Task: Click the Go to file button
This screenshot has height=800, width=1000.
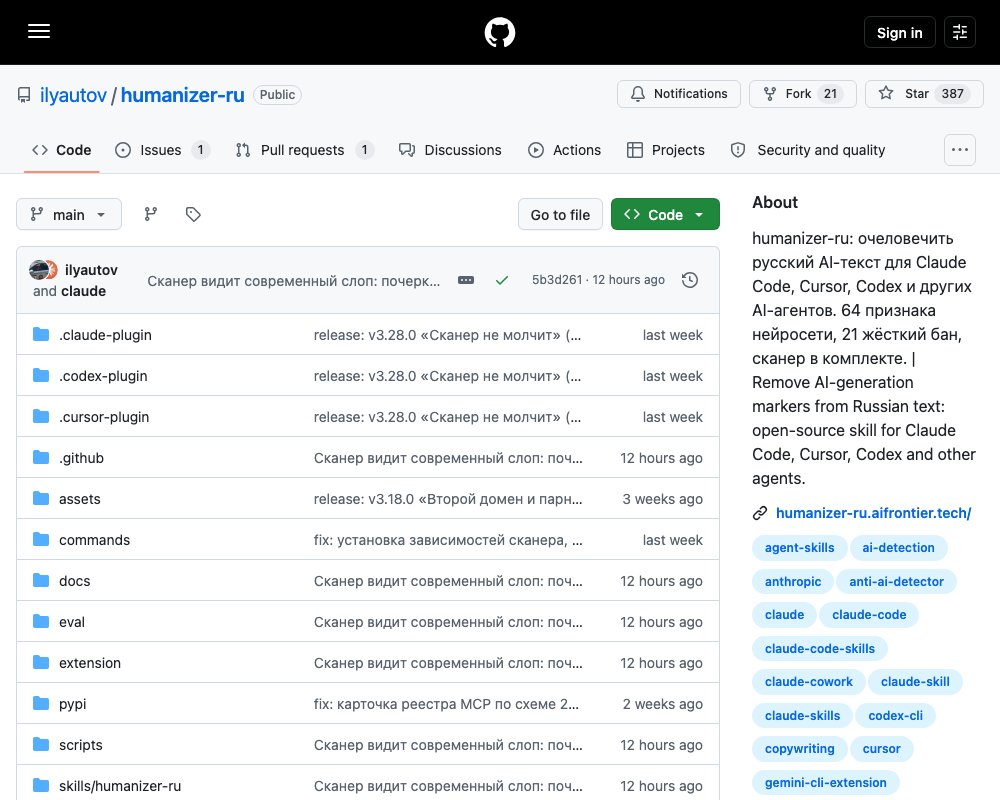Action: [x=560, y=214]
